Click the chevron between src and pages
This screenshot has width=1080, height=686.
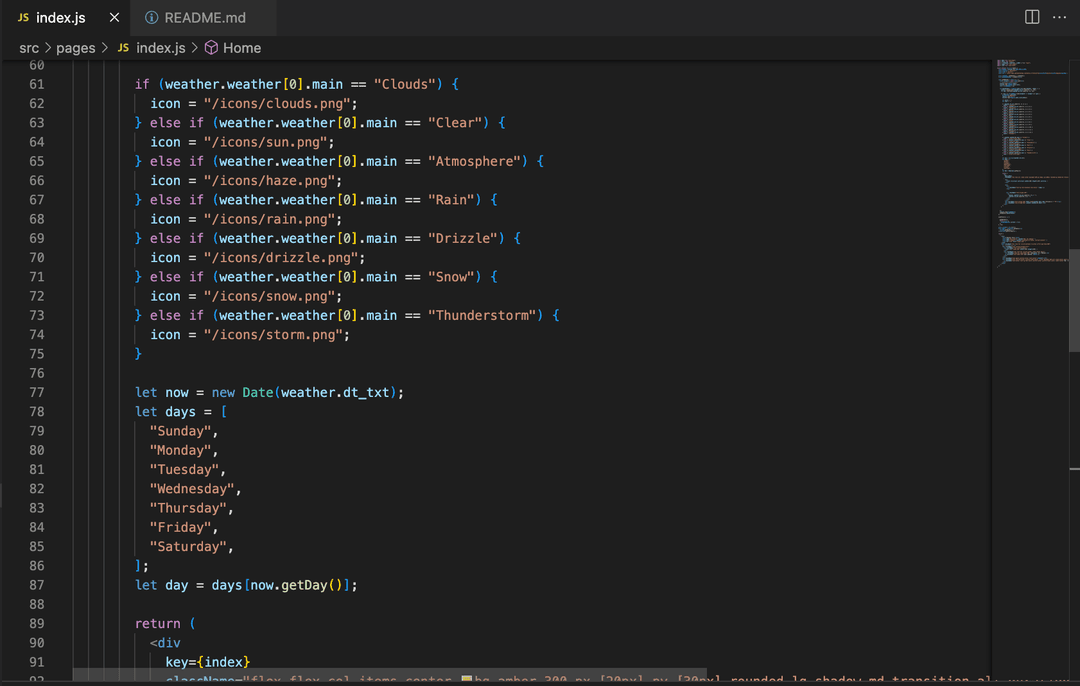pyautogui.click(x=47, y=48)
